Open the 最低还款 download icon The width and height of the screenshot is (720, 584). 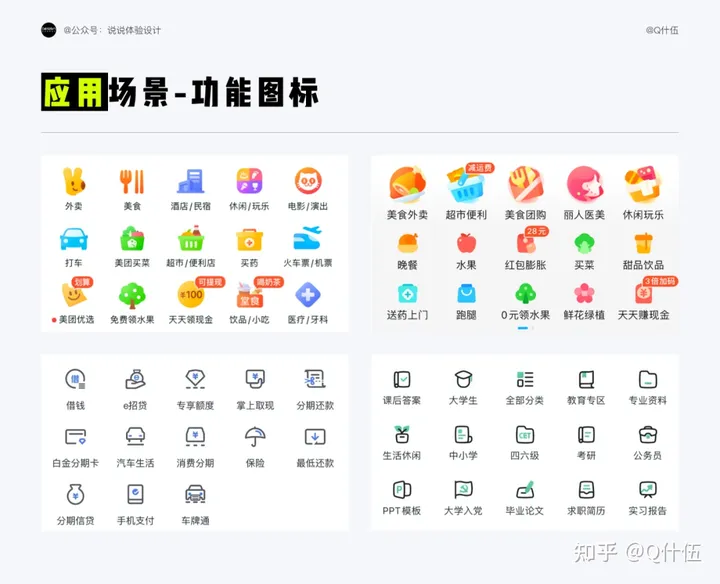tap(315, 437)
